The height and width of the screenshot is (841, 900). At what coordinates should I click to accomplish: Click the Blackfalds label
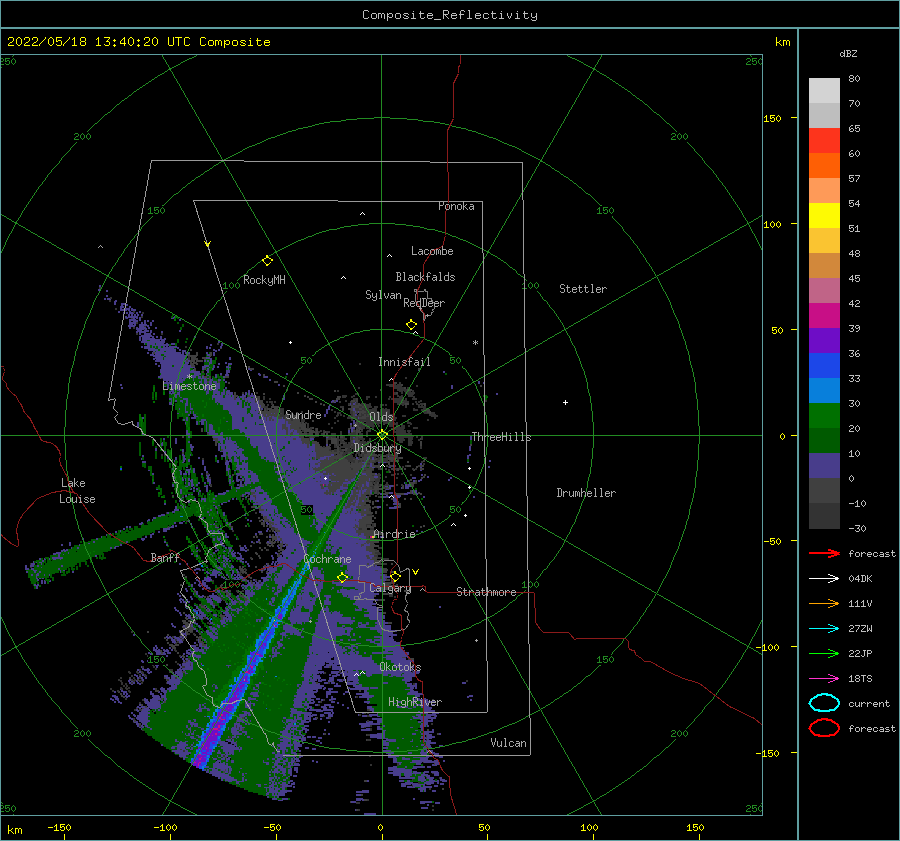point(425,277)
